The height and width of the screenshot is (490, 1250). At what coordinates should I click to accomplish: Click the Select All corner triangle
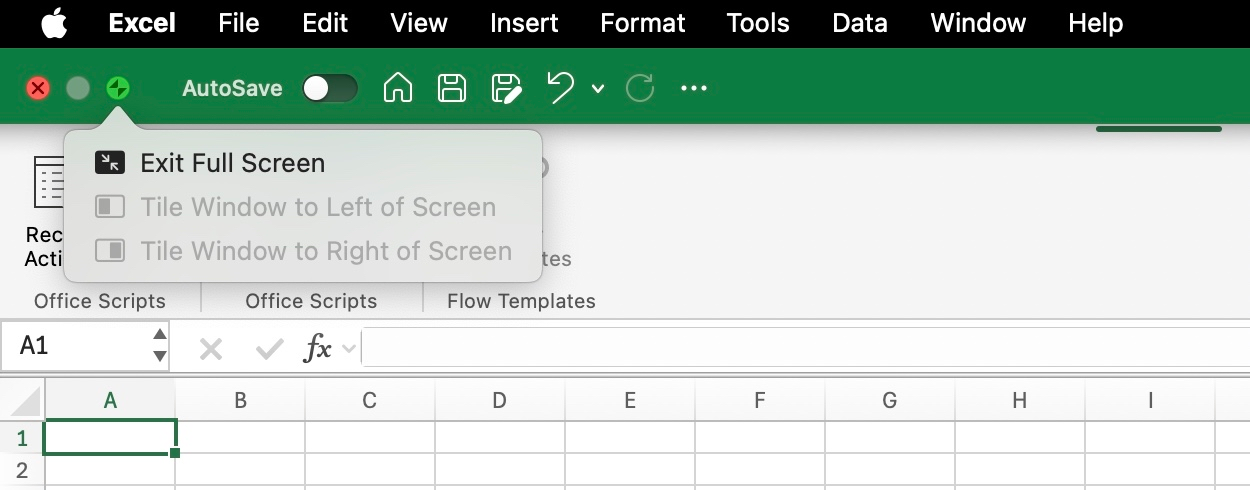pos(23,401)
